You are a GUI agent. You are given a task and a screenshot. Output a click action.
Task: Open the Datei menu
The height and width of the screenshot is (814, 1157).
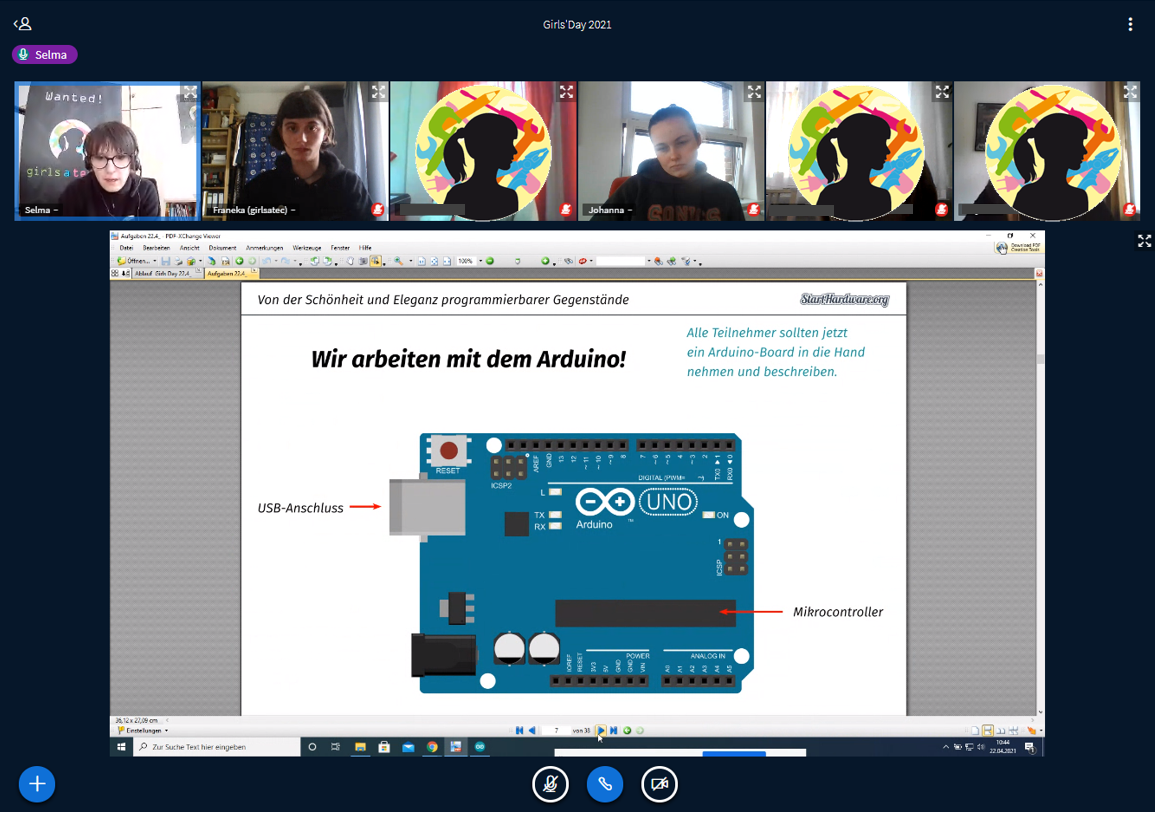point(126,248)
